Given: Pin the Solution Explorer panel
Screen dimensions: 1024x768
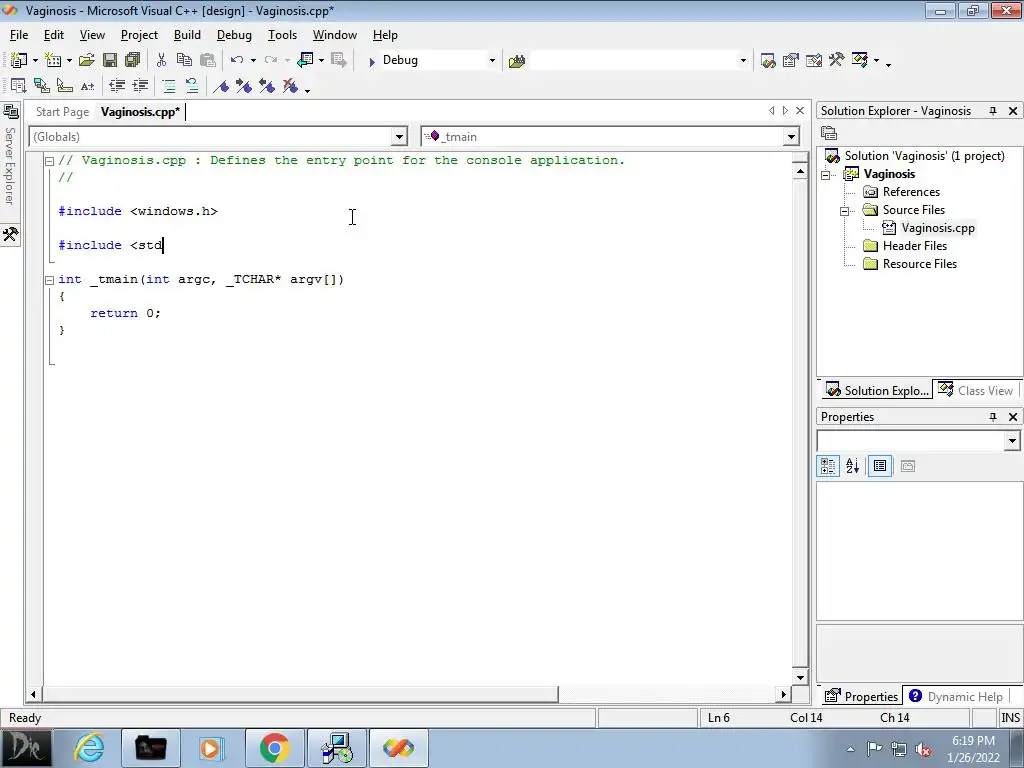Looking at the screenshot, I should coord(993,111).
